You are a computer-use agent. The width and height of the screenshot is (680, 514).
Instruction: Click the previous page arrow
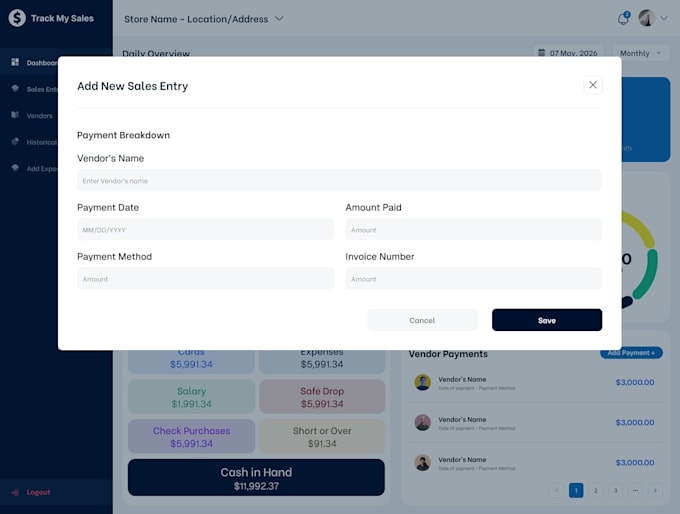(x=556, y=490)
